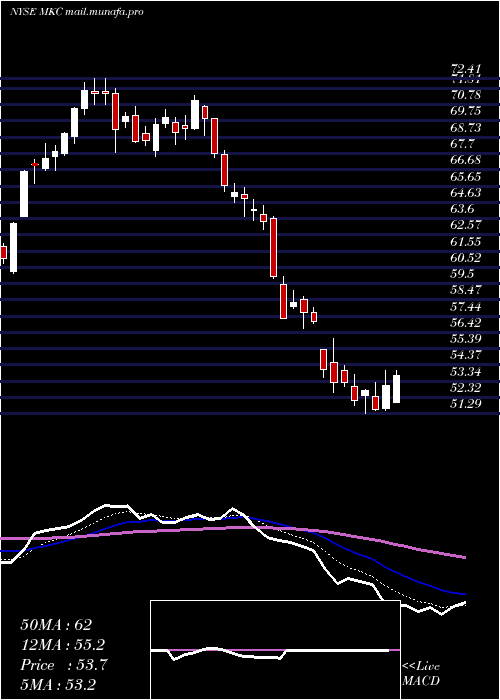Select the Price : 53.7 readout
The image size is (500, 700).
point(63,665)
